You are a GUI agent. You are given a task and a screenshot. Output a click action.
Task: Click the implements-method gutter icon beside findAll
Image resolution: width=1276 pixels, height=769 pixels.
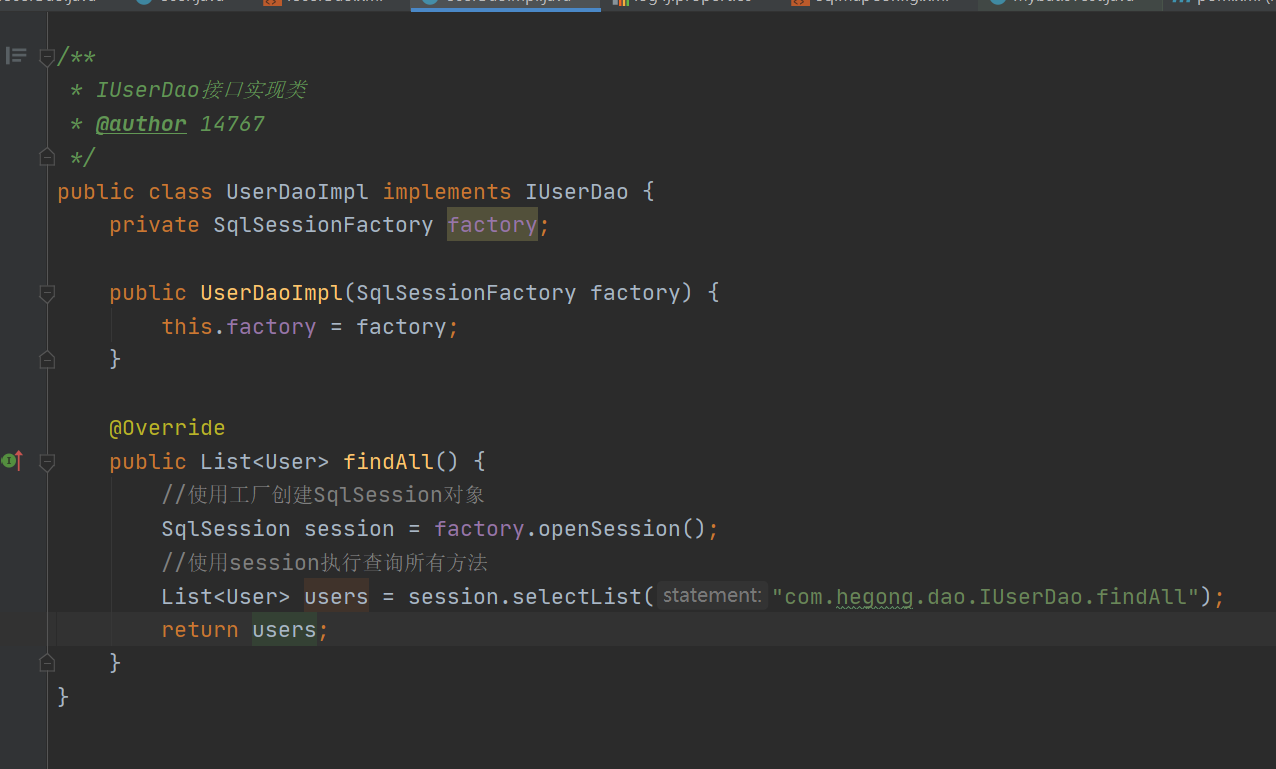tap(13, 461)
